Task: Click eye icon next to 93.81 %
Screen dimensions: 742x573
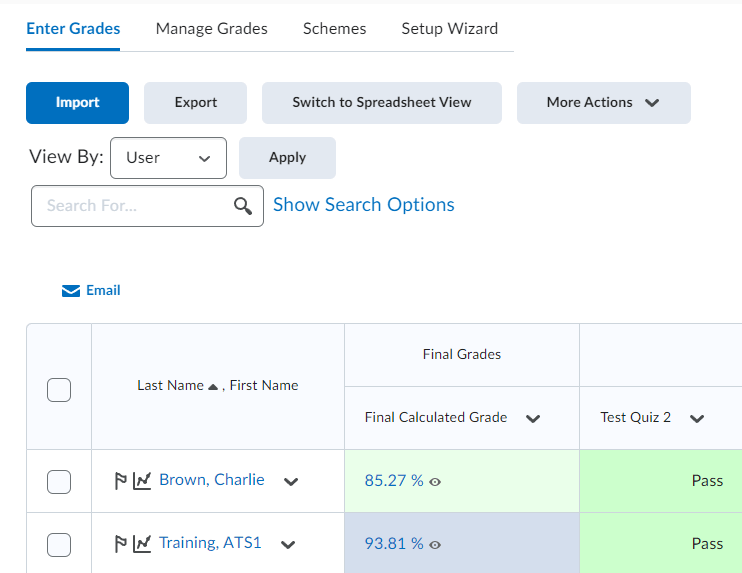Action: 435,545
